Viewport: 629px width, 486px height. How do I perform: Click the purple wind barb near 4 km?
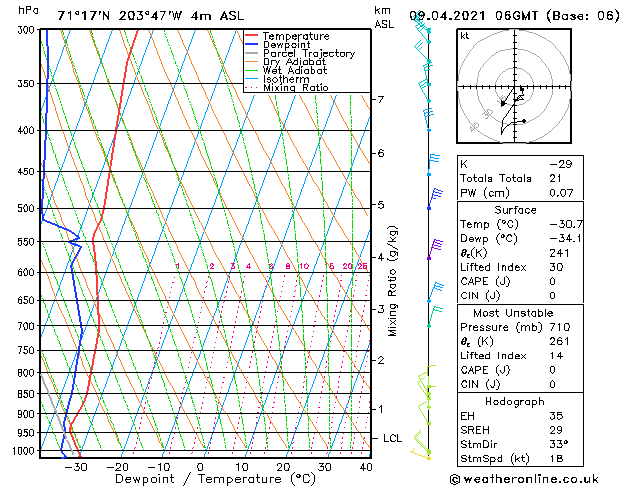(x=435, y=249)
